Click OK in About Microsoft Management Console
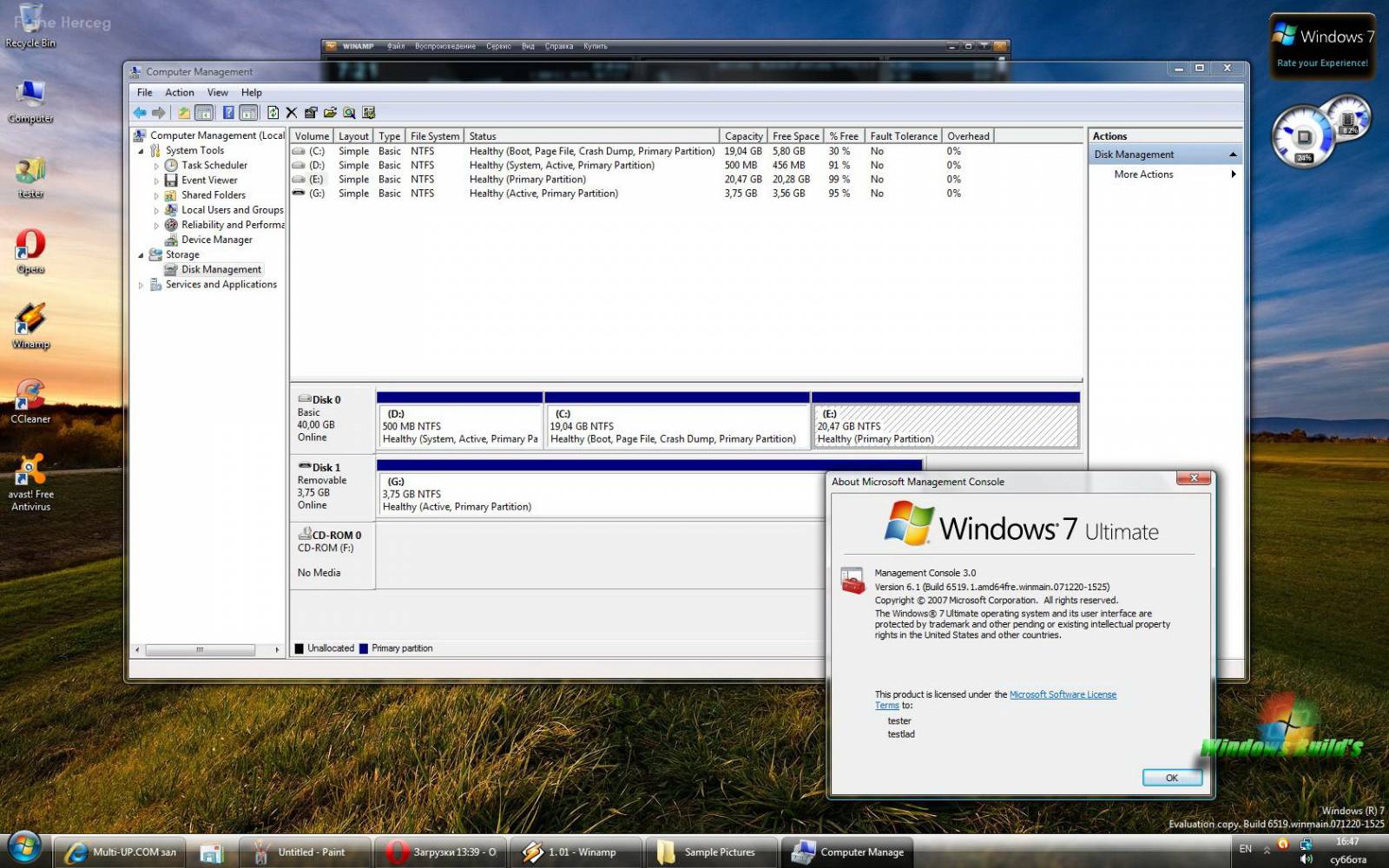 (1172, 778)
